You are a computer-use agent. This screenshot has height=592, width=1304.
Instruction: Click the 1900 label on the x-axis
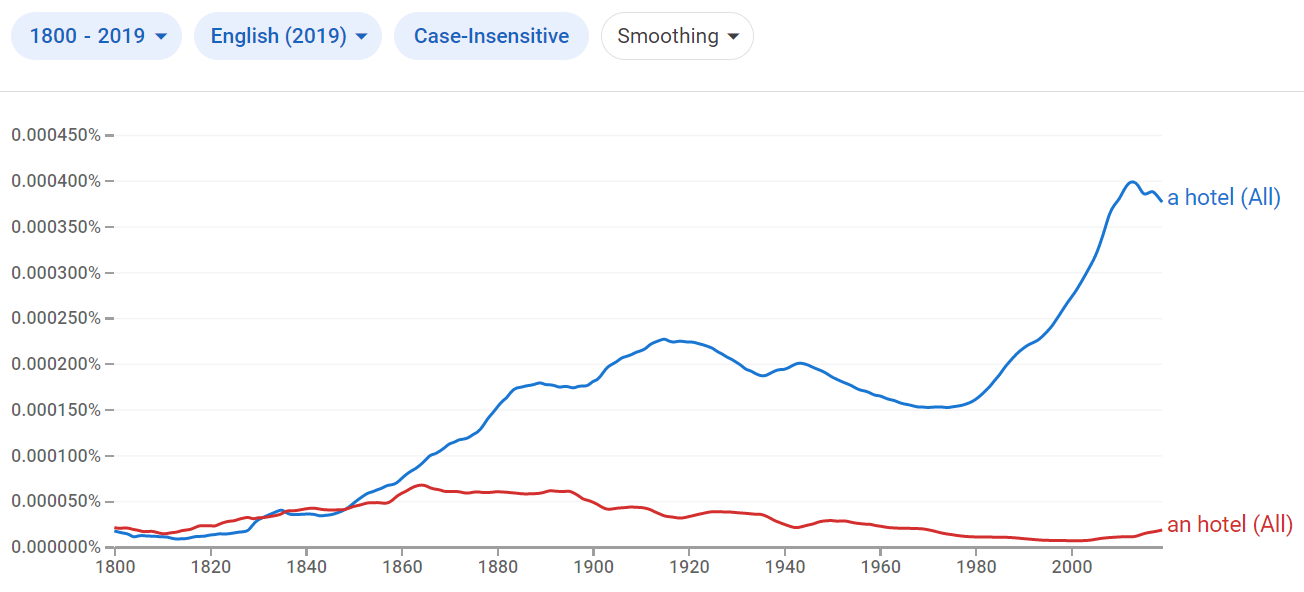coord(594,566)
